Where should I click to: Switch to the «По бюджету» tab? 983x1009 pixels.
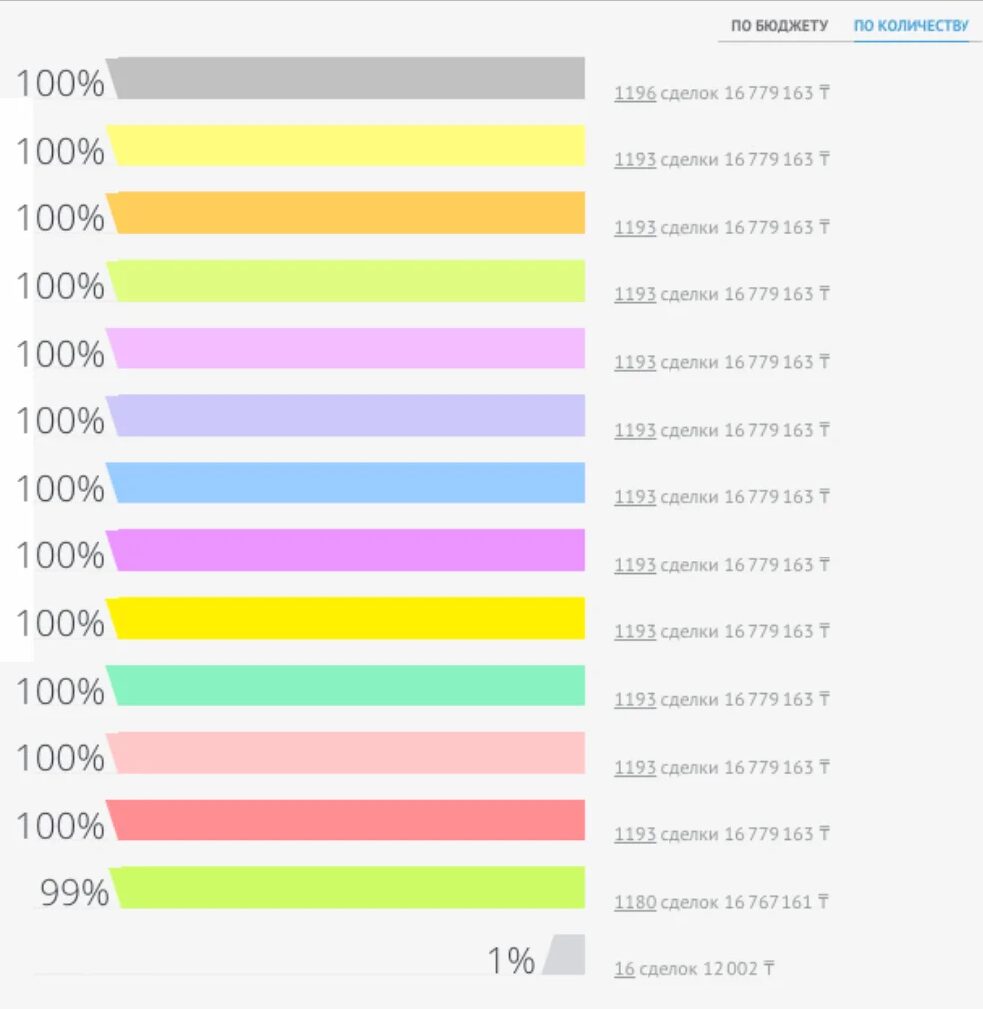coord(779,26)
